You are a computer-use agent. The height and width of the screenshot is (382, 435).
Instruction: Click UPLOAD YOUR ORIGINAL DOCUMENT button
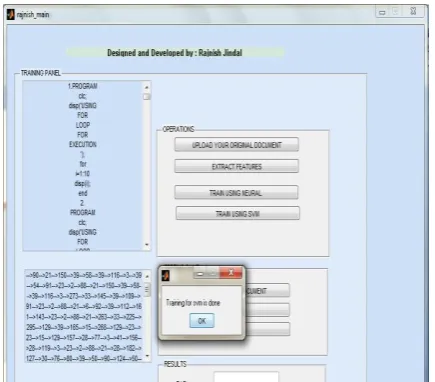tap(236, 145)
